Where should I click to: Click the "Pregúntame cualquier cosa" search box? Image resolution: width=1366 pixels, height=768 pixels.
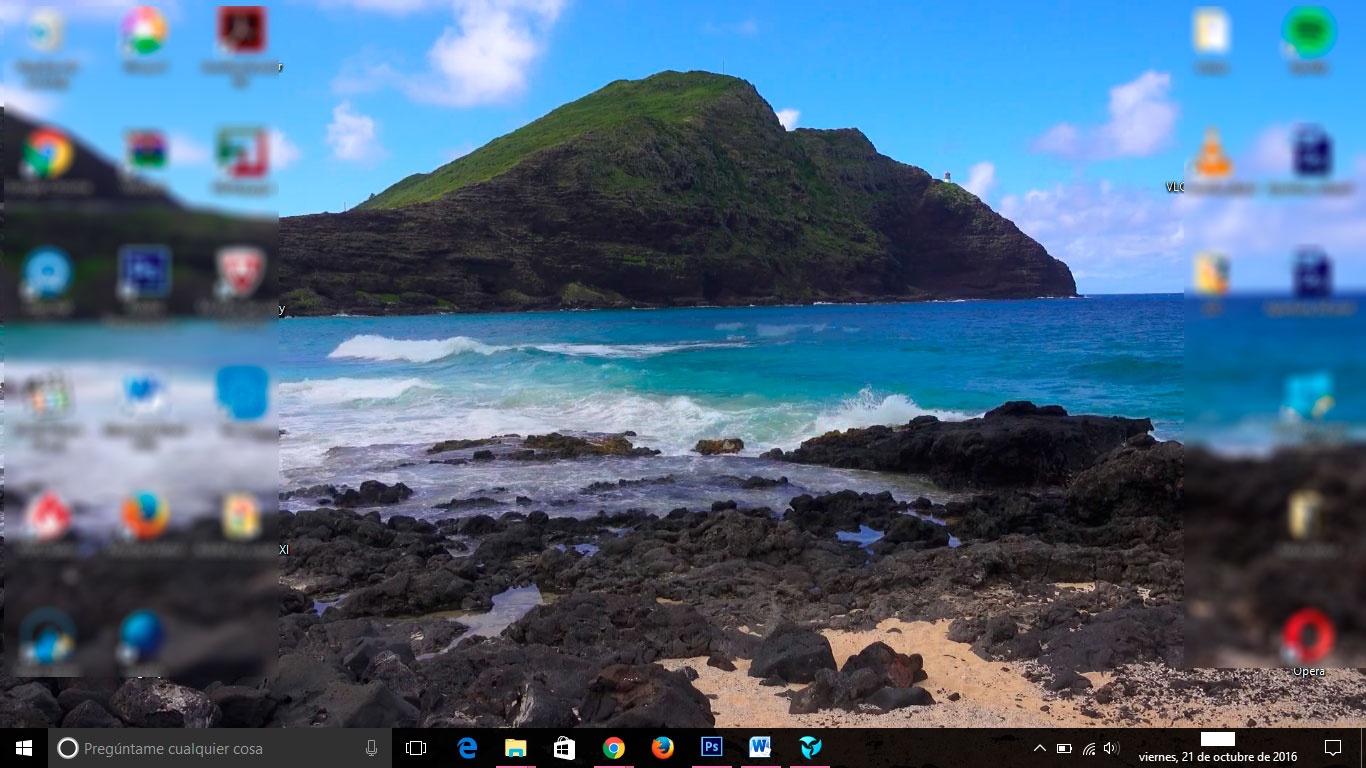220,748
